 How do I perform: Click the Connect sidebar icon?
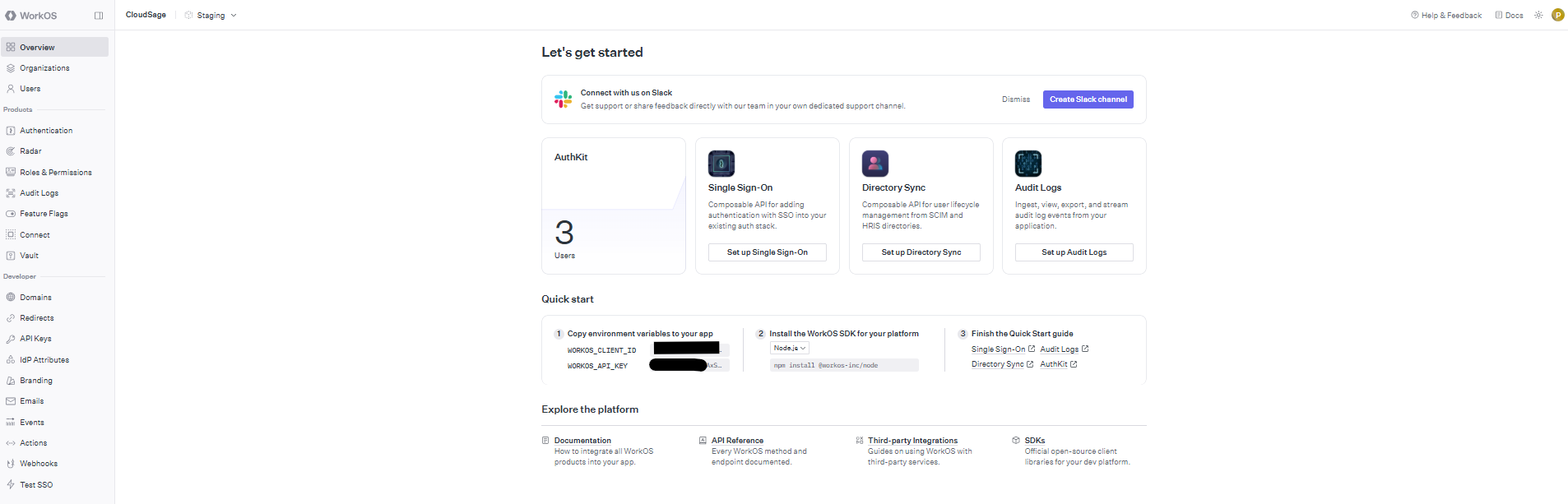(11, 235)
